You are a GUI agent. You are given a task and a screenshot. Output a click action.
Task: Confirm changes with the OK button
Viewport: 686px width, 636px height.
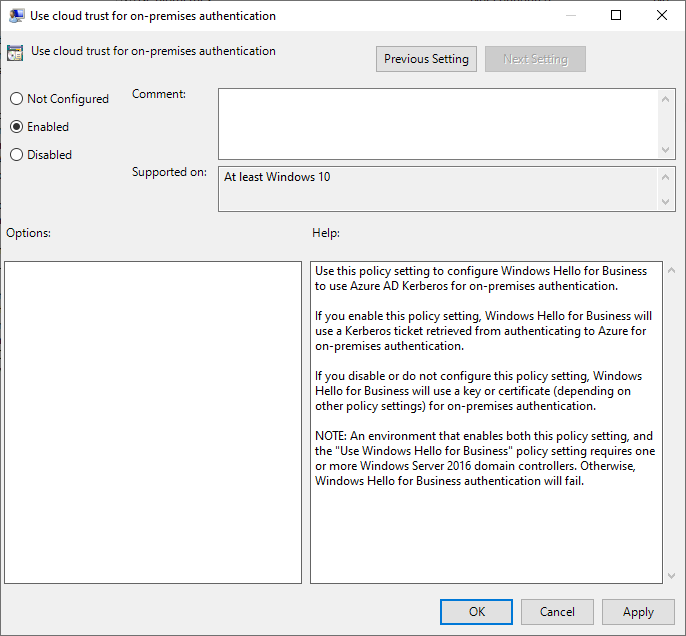click(x=476, y=612)
